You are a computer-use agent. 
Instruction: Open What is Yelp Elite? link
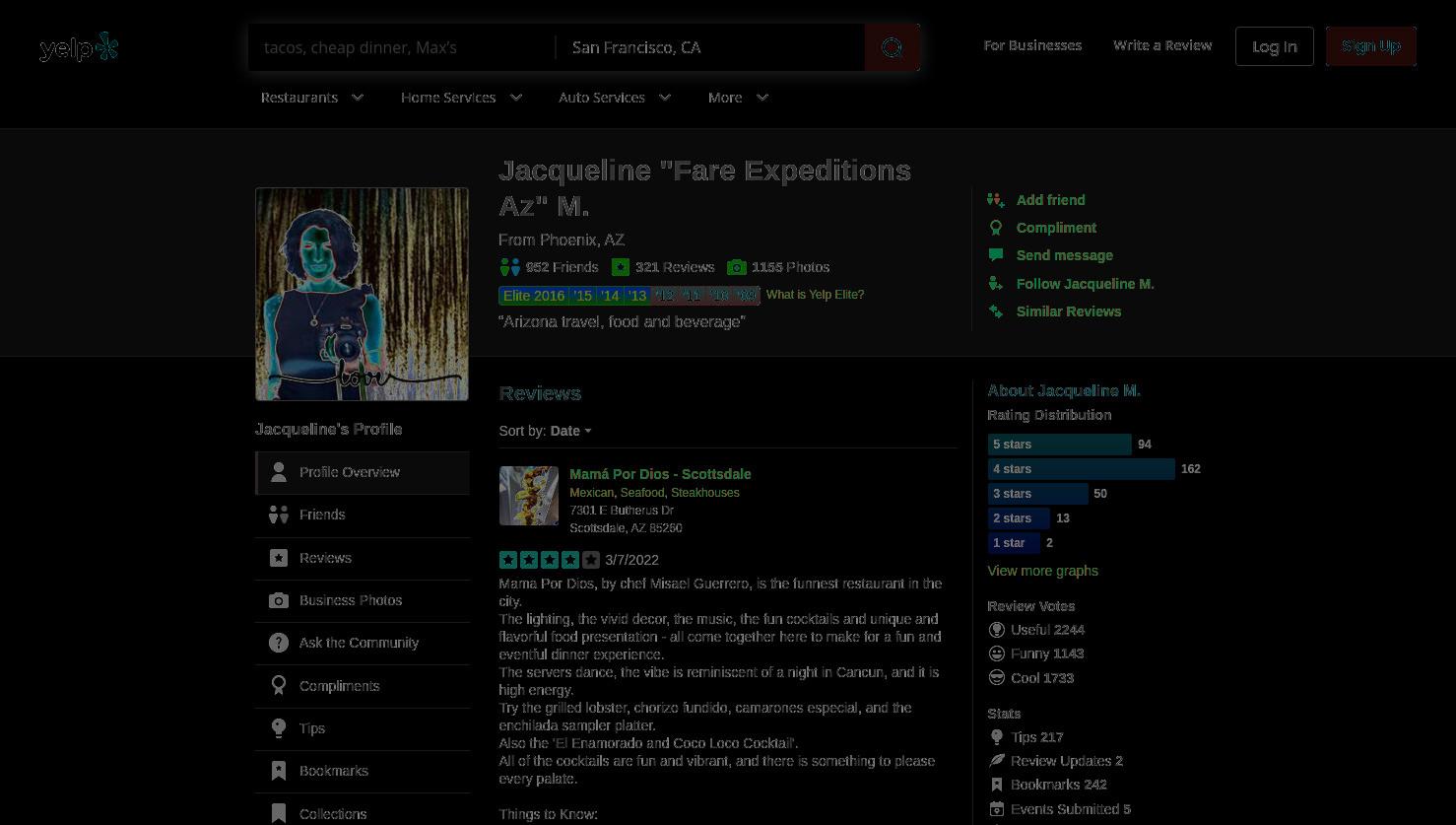point(815,295)
